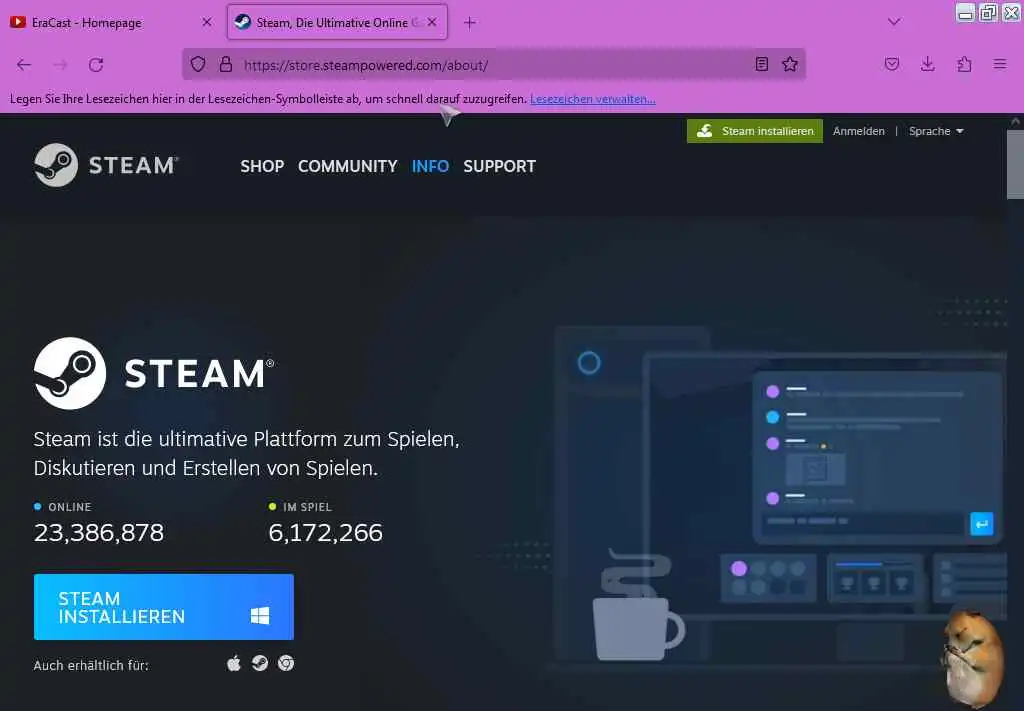Expand the list all tabs chevron
1024x711 pixels.
[x=894, y=22]
